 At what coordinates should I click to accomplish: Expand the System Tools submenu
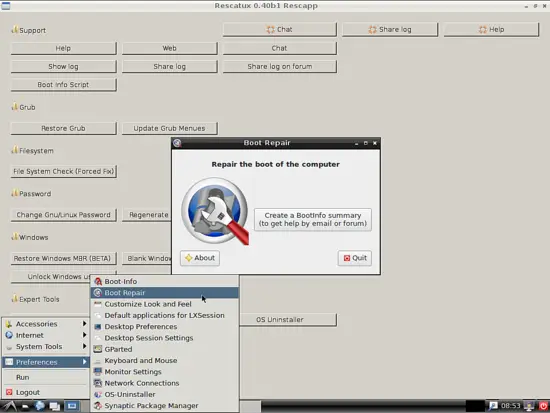click(x=46, y=347)
